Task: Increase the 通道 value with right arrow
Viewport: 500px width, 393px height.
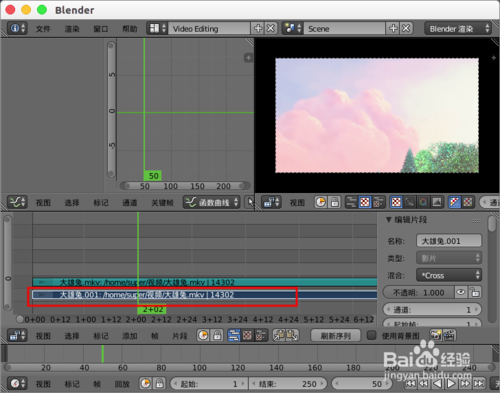Action: coord(477,310)
